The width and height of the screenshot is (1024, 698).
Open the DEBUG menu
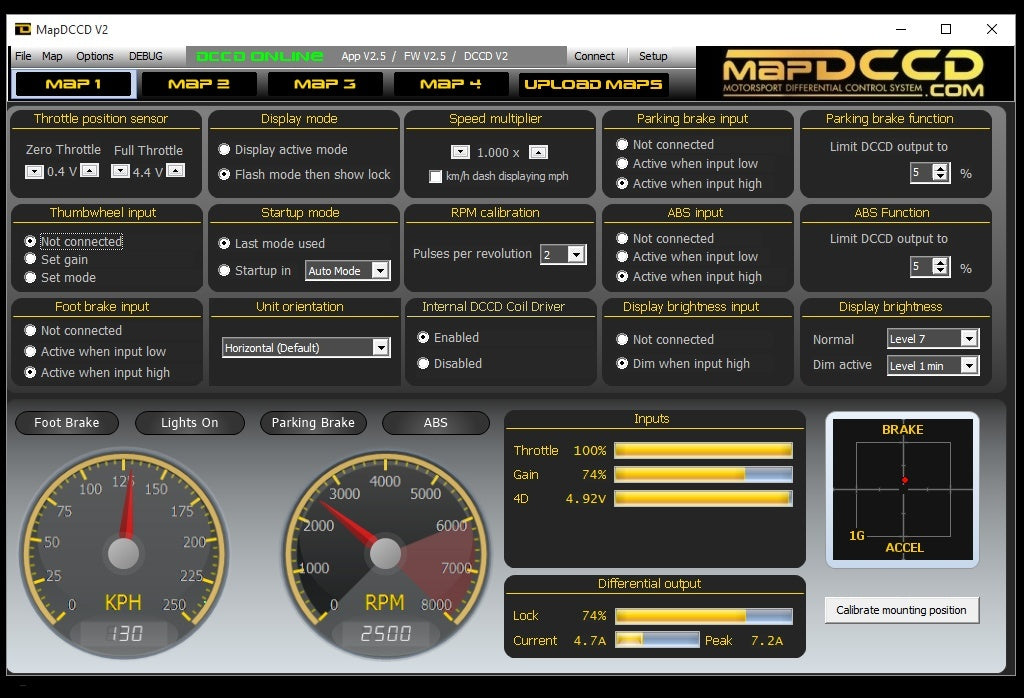[146, 56]
